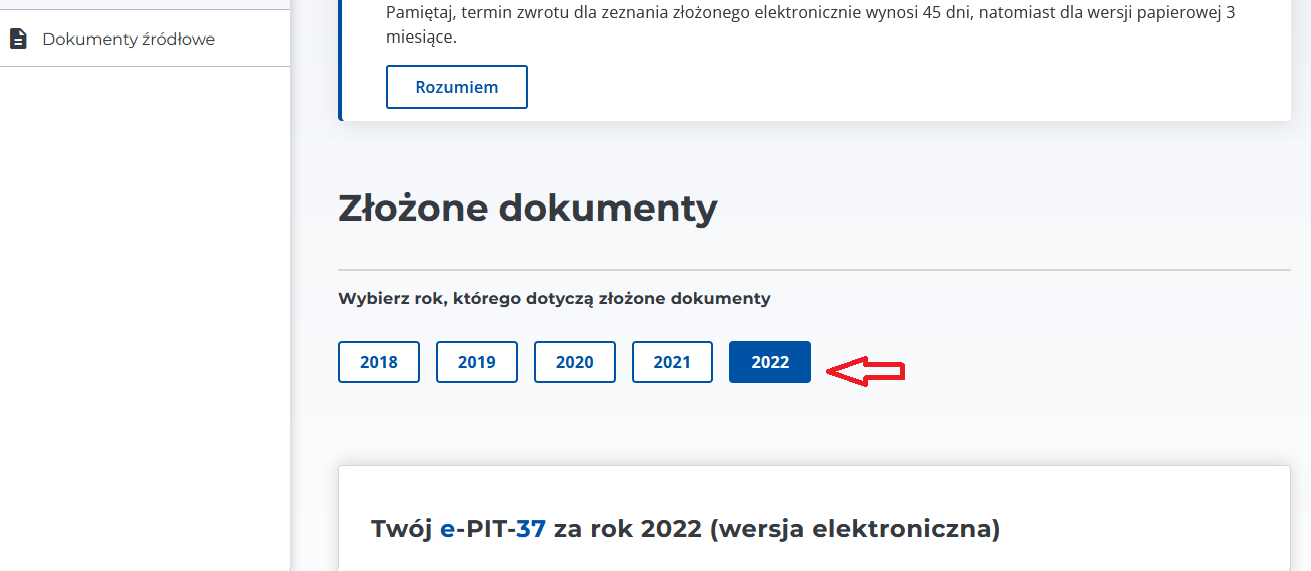Click the document icon beside Dokumenty źródłowe
The width and height of the screenshot is (1311, 571).
click(18, 39)
